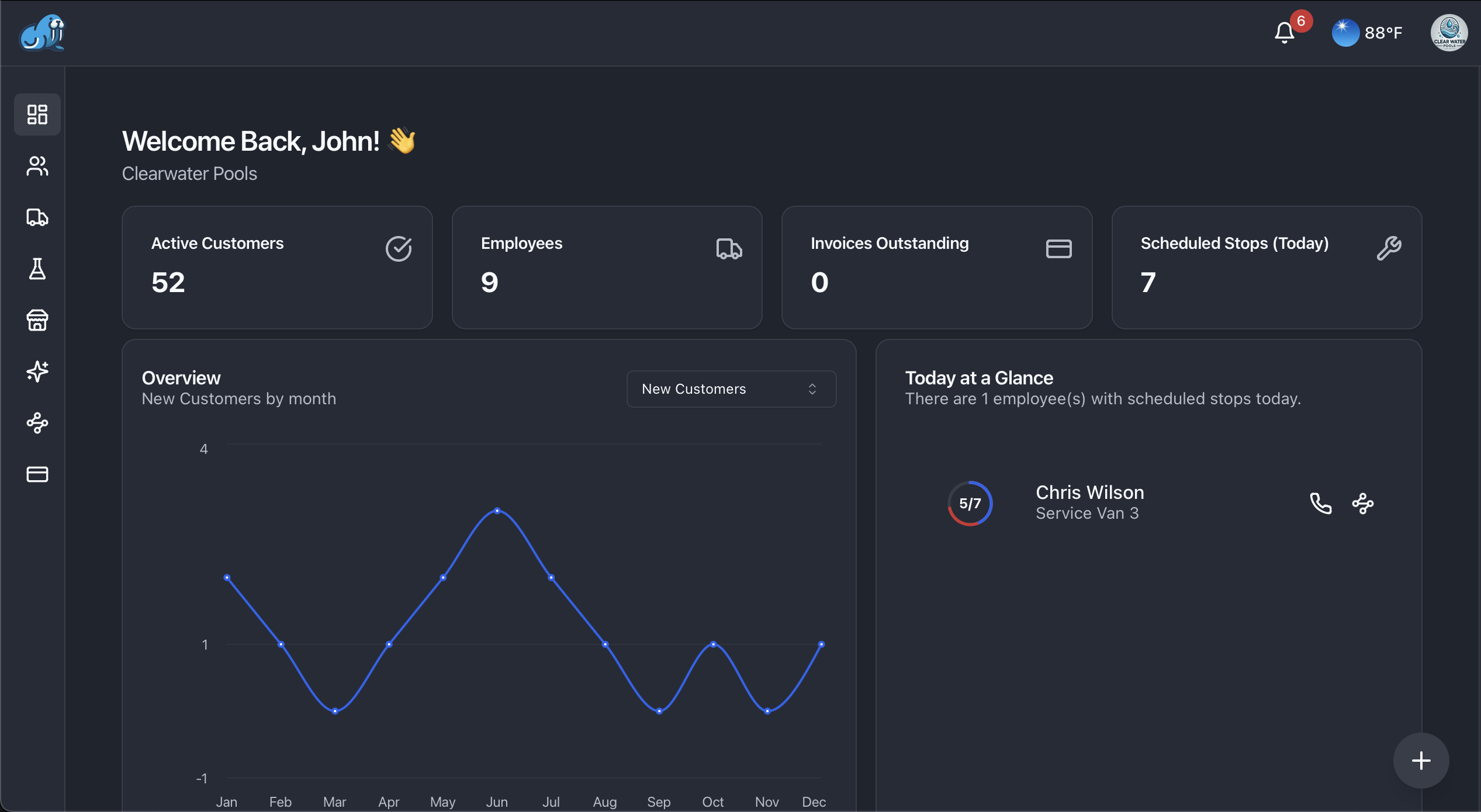Open the routes icon in sidebar
Viewport: 1481px width, 812px height.
pyautogui.click(x=37, y=423)
